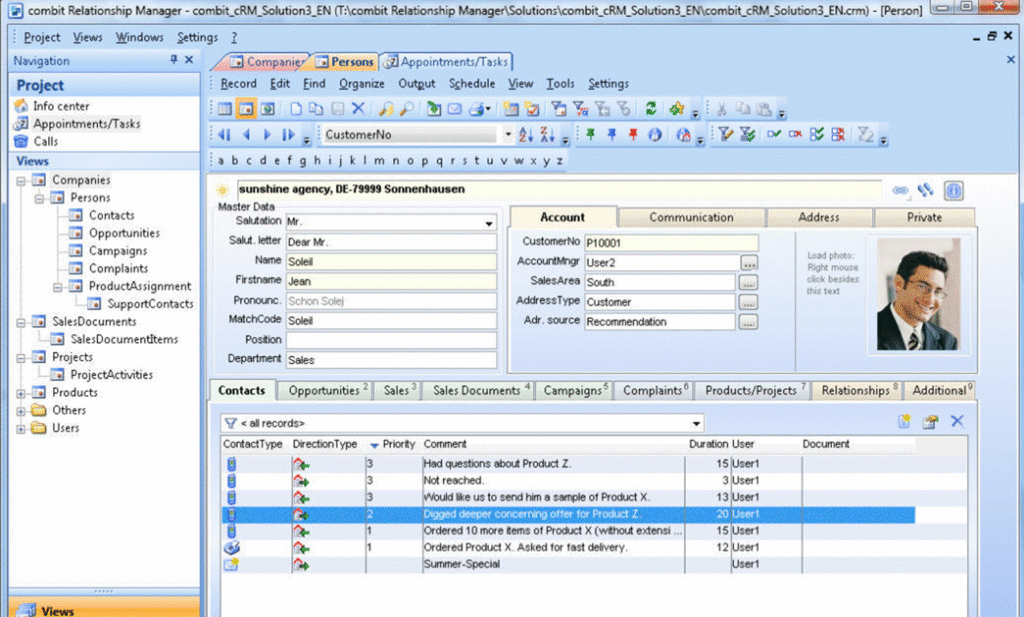The height and width of the screenshot is (617, 1024).
Task: Click the filter with pencil icon
Action: click(726, 135)
